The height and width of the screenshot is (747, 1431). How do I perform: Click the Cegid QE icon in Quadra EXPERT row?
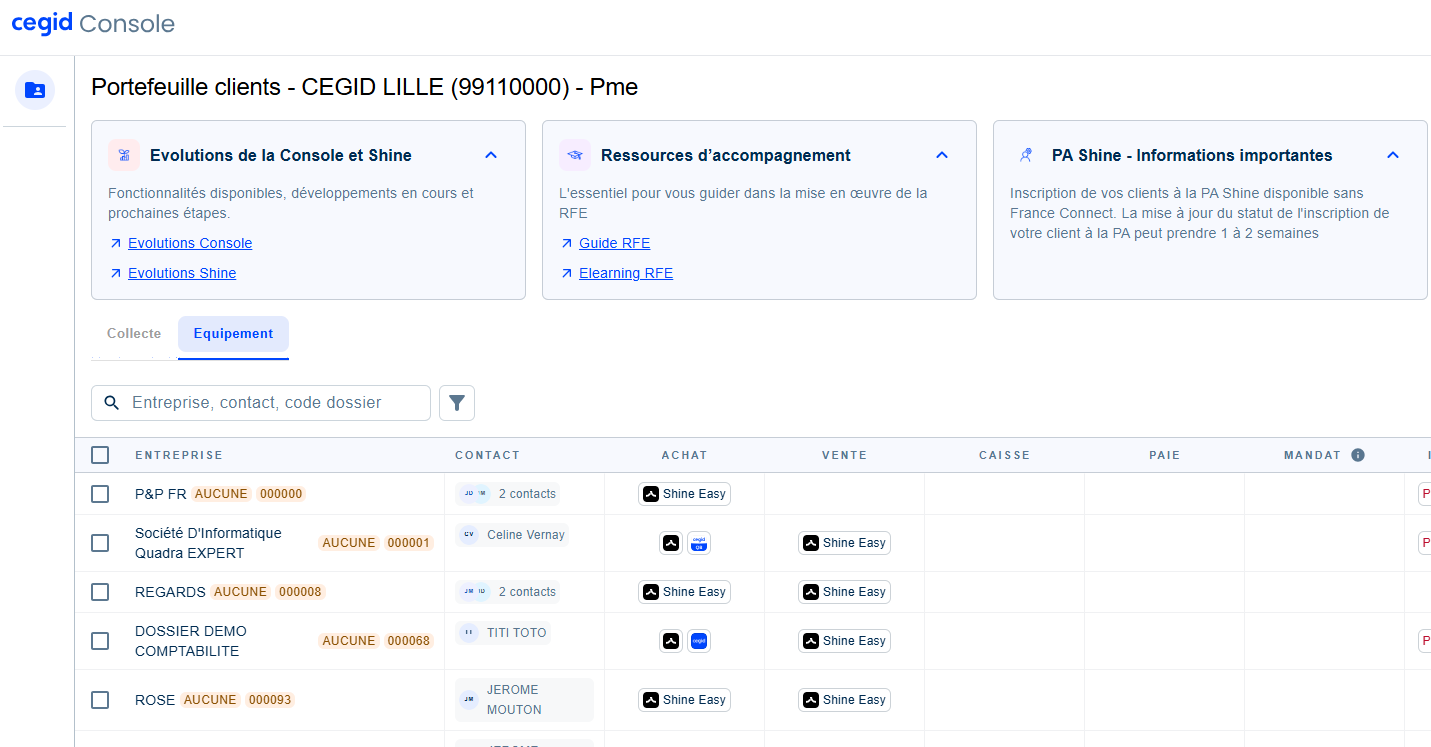[x=699, y=543]
